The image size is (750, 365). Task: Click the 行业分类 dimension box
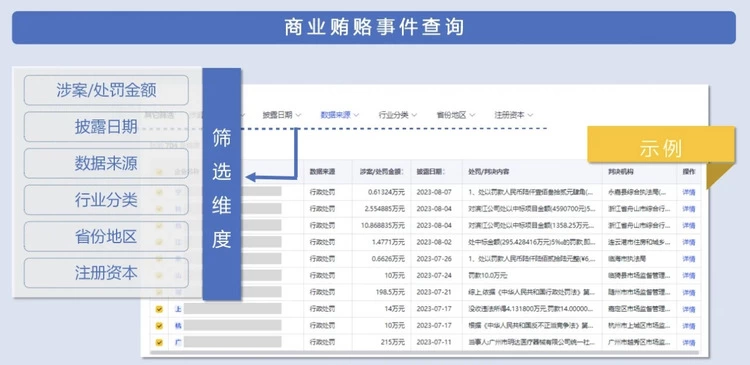(x=106, y=199)
